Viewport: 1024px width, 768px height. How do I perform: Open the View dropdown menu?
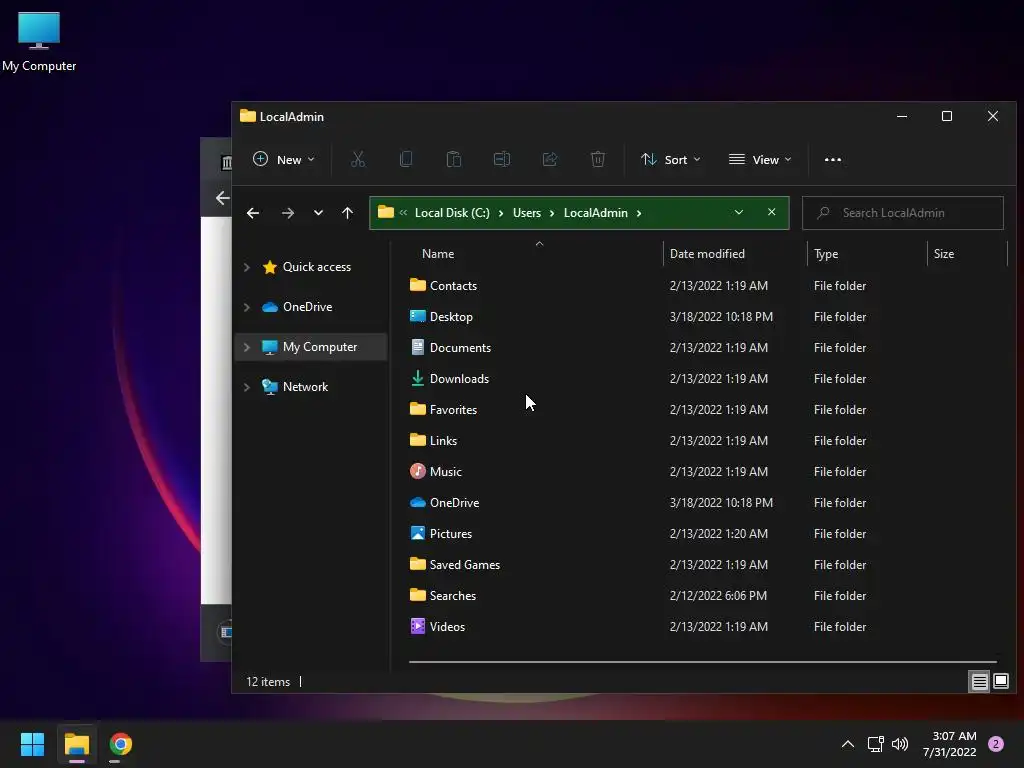click(x=760, y=159)
